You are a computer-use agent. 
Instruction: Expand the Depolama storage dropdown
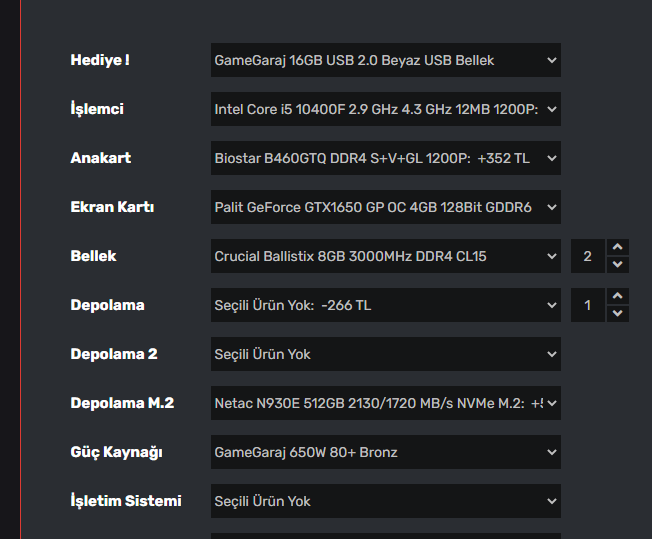coord(385,305)
